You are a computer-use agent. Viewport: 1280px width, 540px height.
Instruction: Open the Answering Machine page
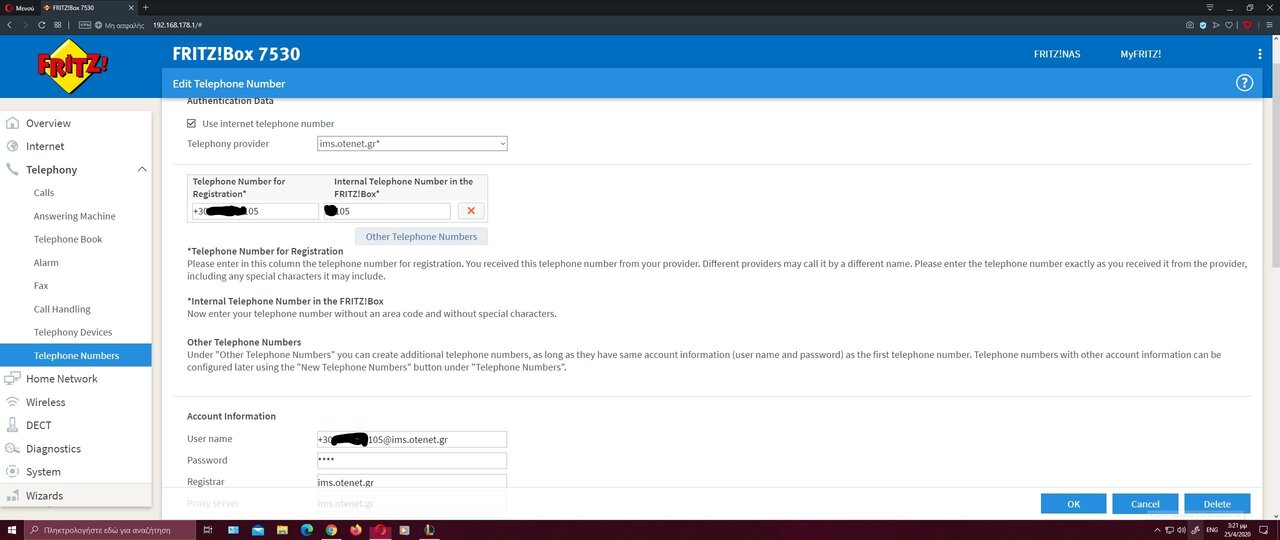tap(75, 216)
